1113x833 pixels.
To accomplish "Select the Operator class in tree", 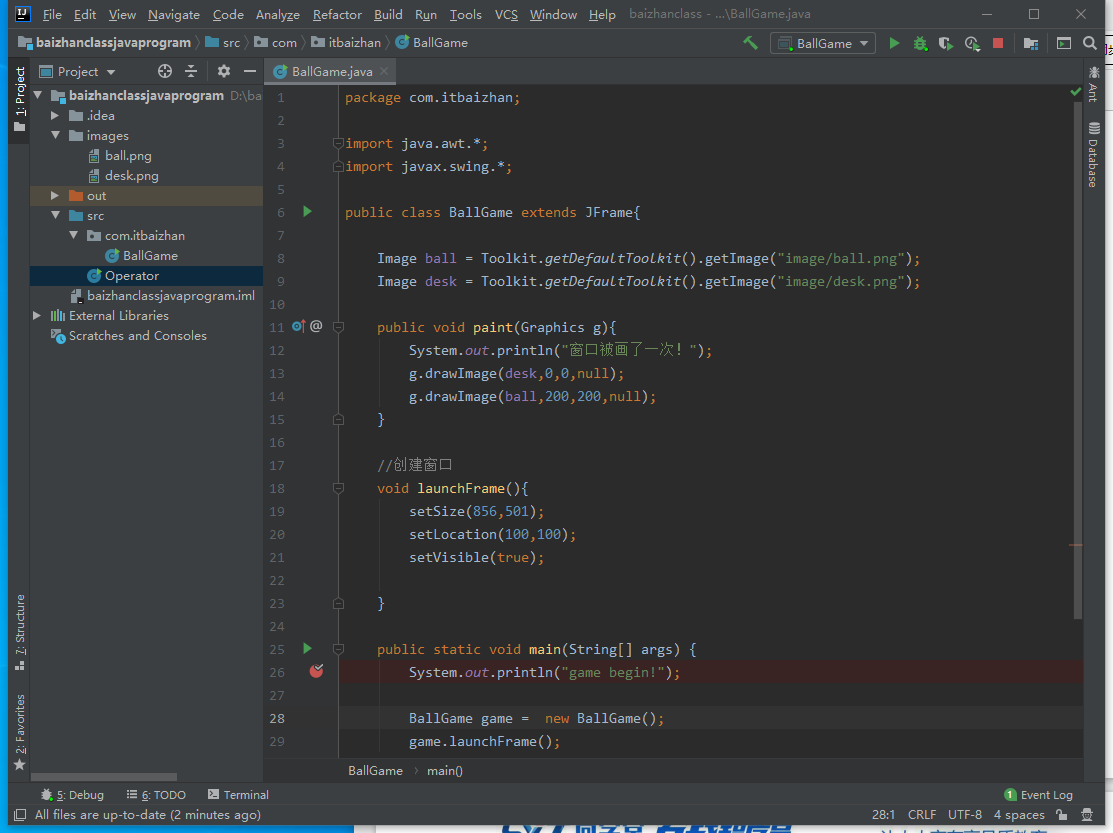I will (x=131, y=275).
